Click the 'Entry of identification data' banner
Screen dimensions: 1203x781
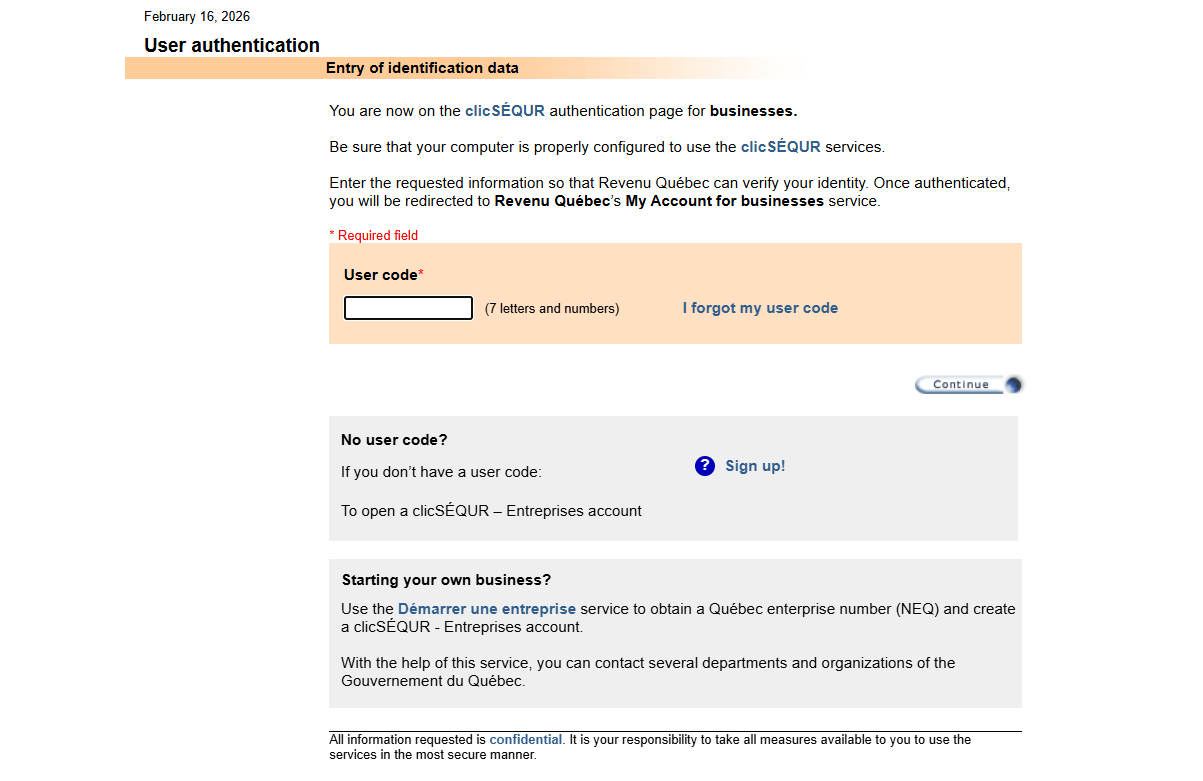[x=422, y=68]
